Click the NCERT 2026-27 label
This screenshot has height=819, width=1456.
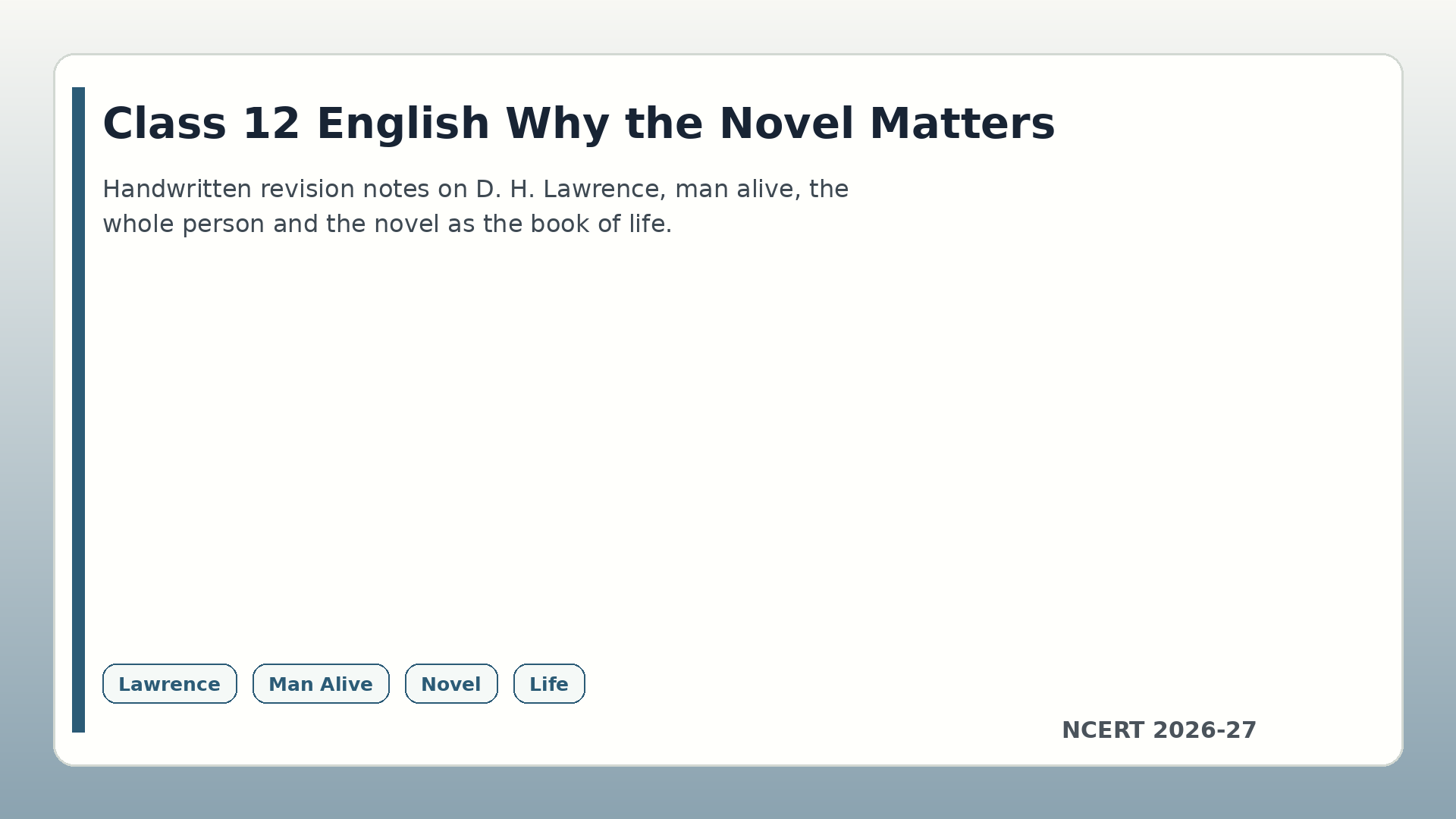pos(1159,730)
